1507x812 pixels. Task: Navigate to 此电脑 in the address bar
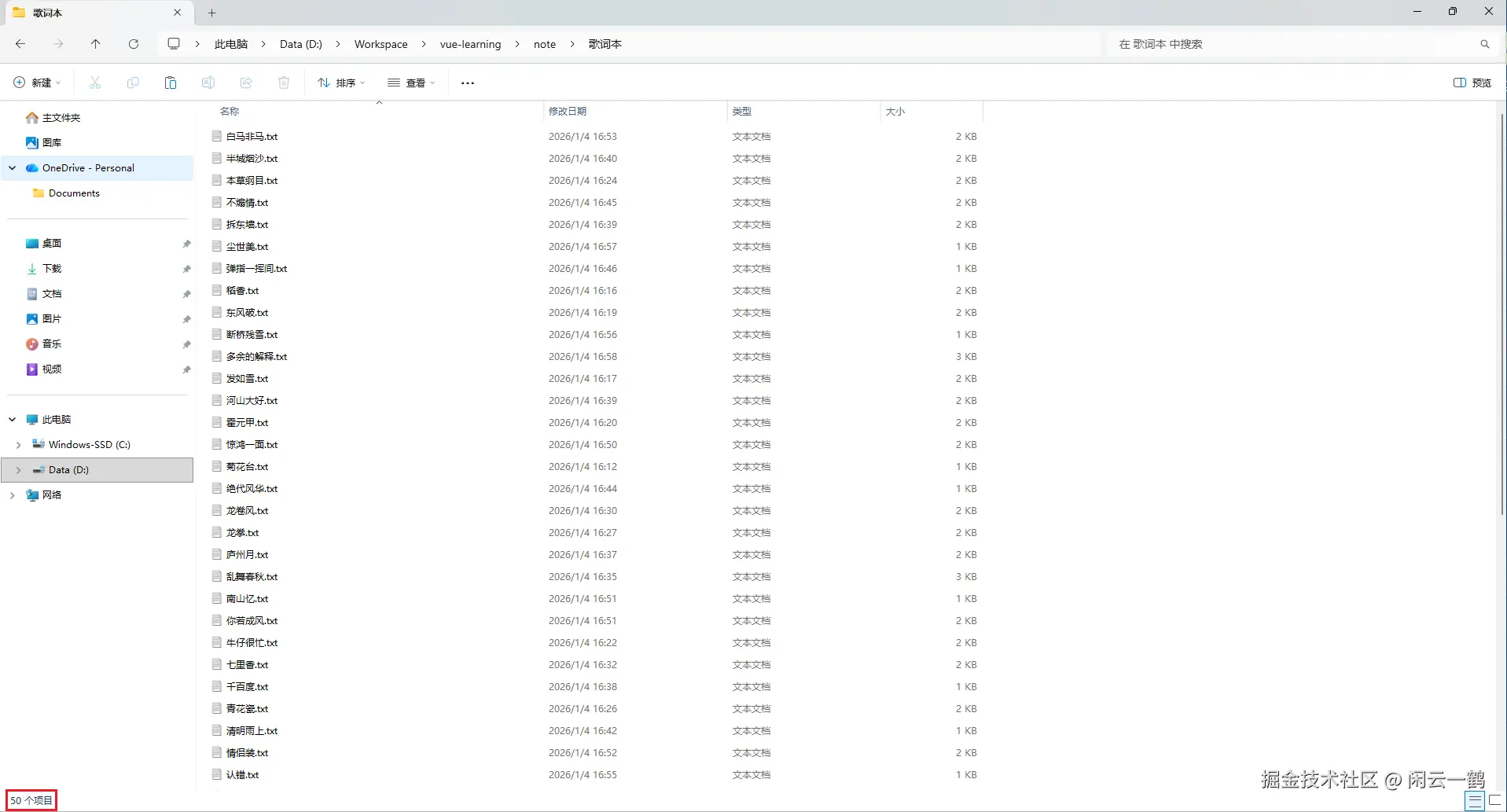(x=231, y=44)
